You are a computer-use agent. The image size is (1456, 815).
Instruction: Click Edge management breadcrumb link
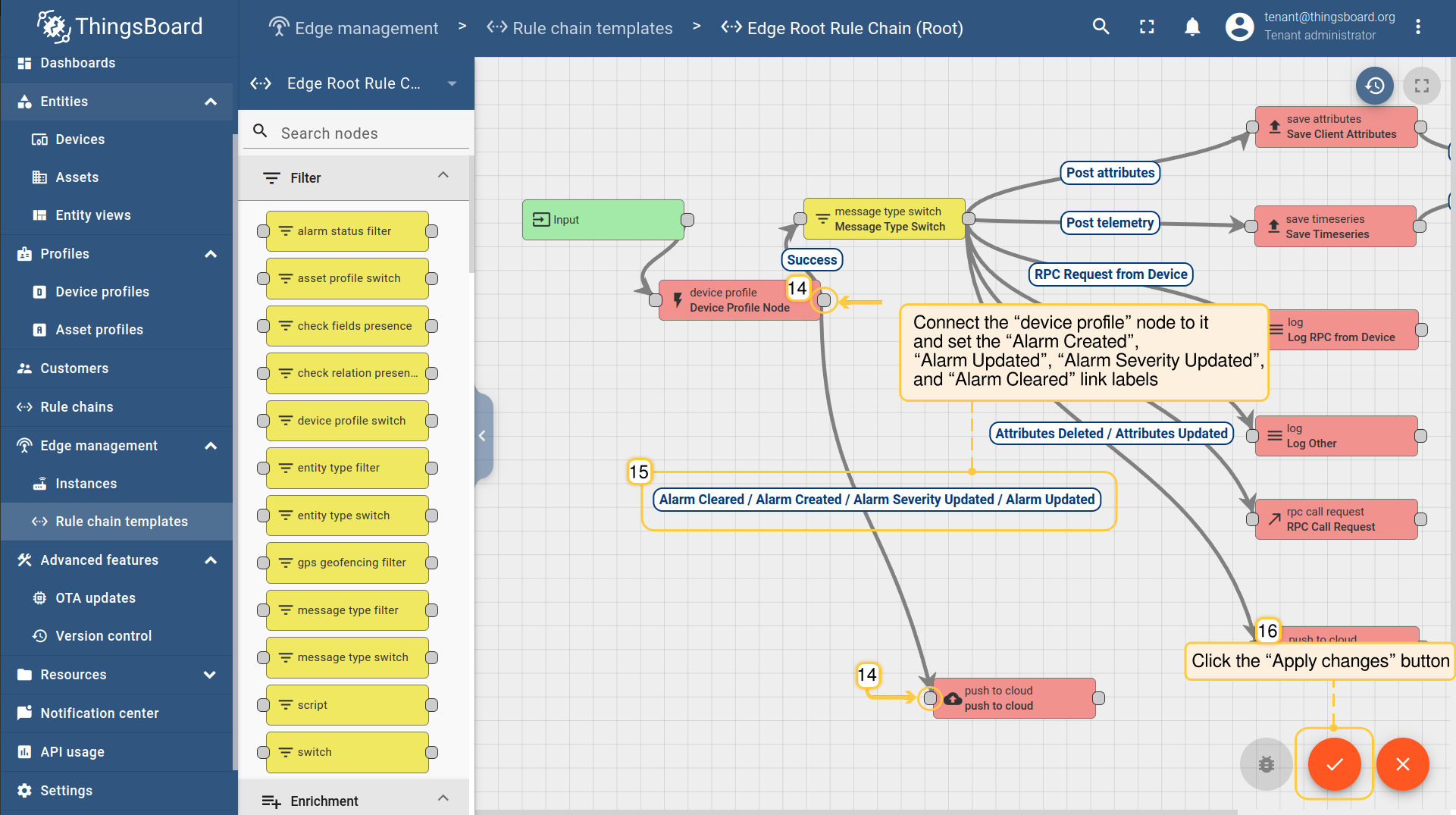366,28
